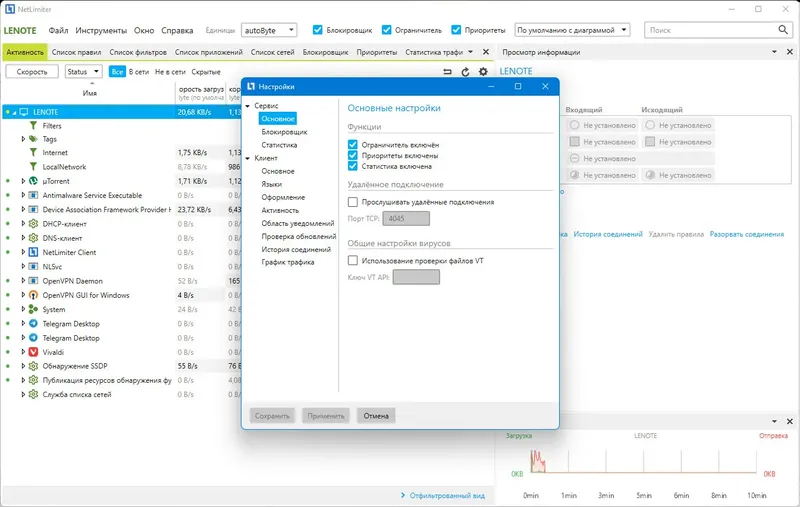Click the search magnifier icon
Viewport: 800px width, 507px height.
click(x=783, y=30)
